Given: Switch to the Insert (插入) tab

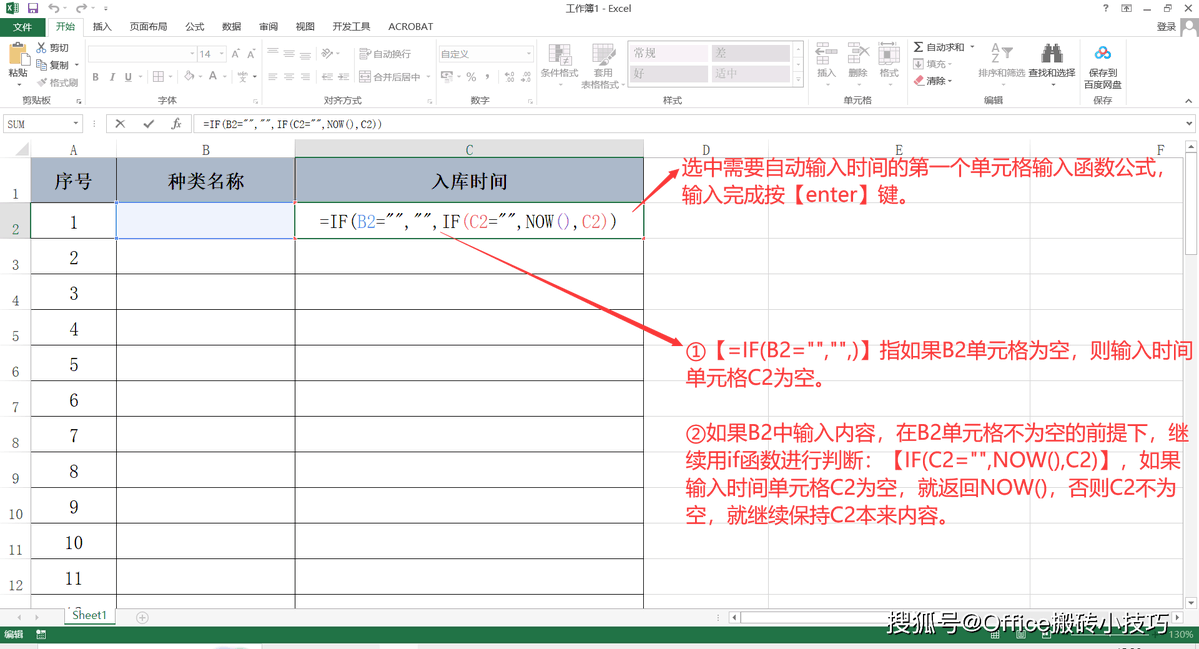Looking at the screenshot, I should tap(102, 27).
